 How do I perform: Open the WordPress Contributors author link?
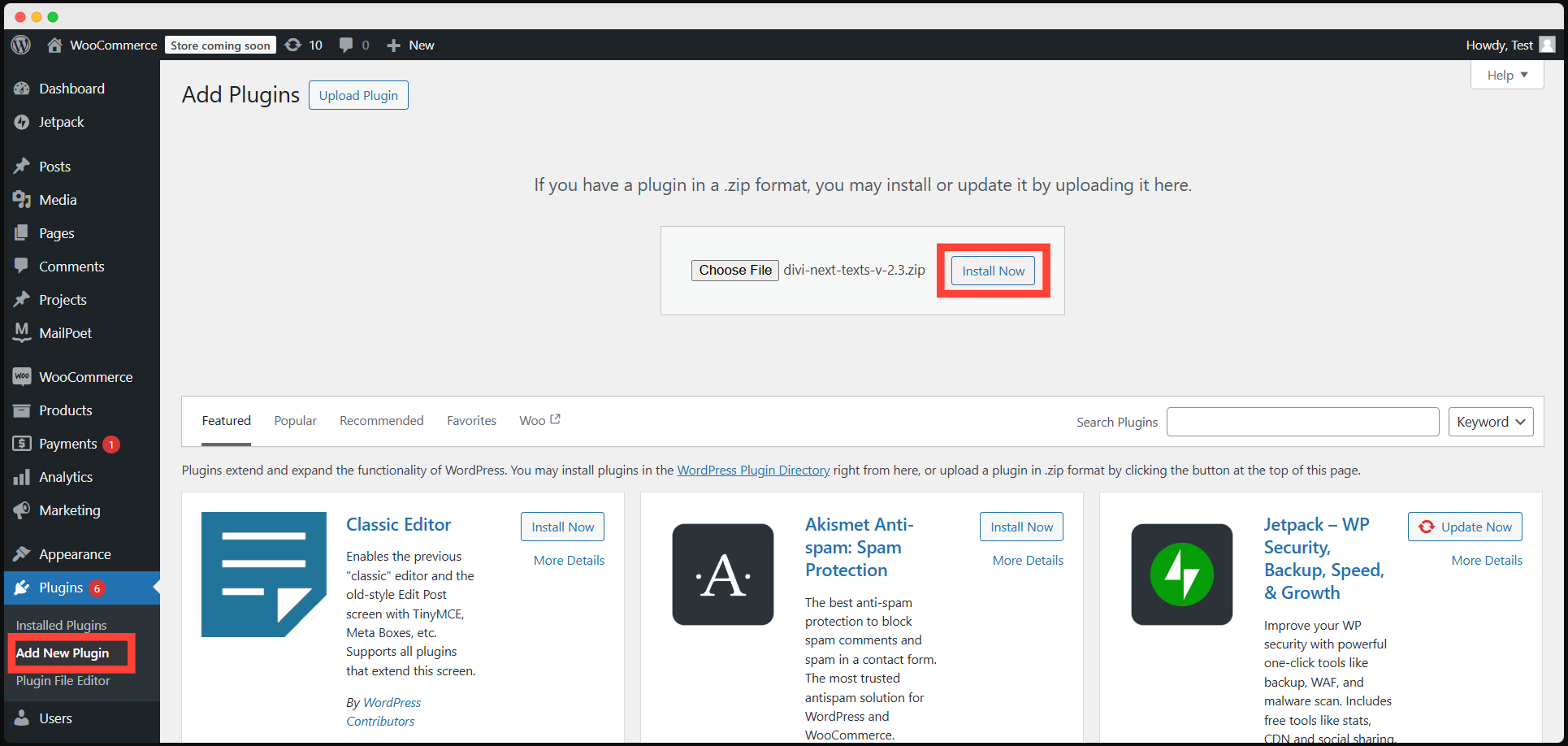pos(384,711)
